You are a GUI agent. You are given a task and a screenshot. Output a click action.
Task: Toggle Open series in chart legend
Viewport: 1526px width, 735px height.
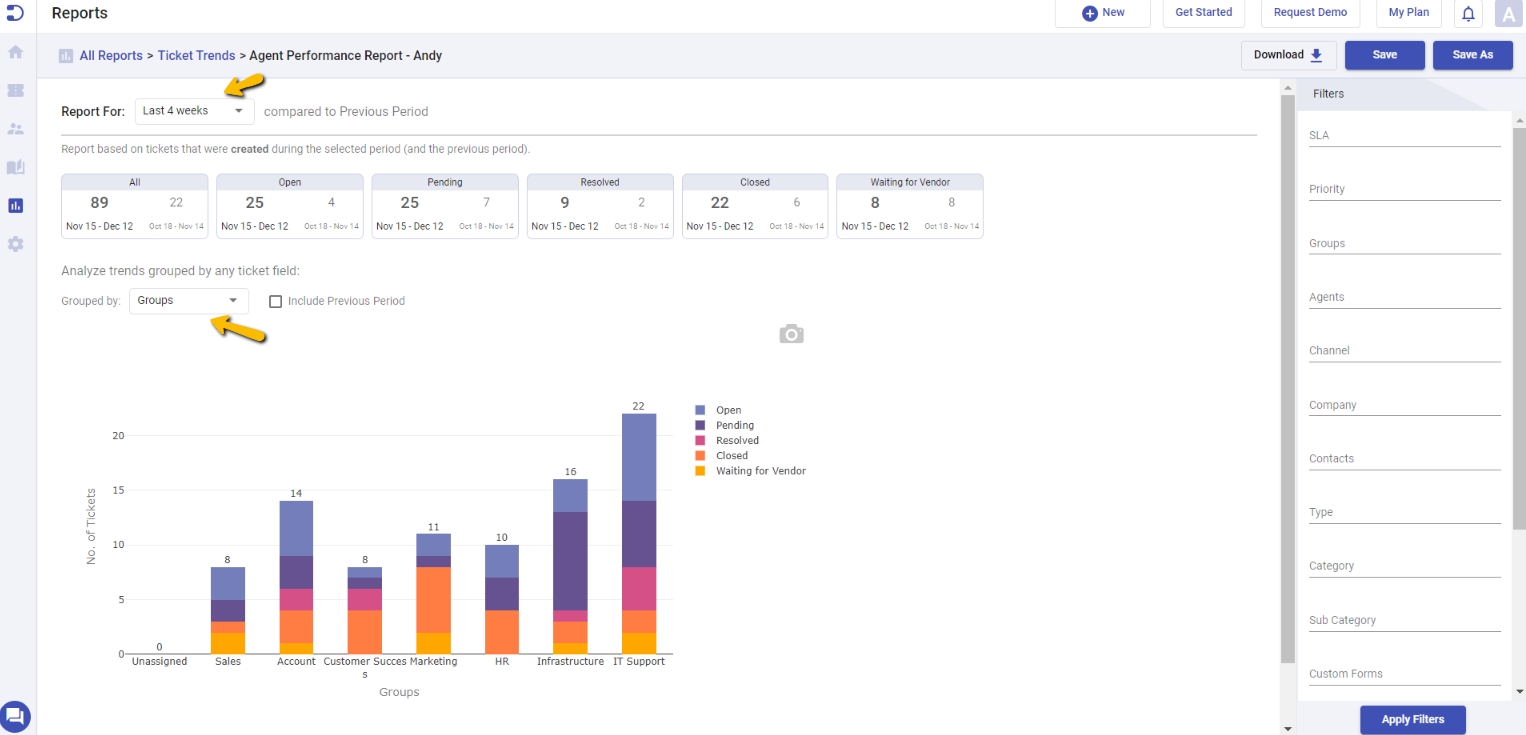[x=719, y=410]
